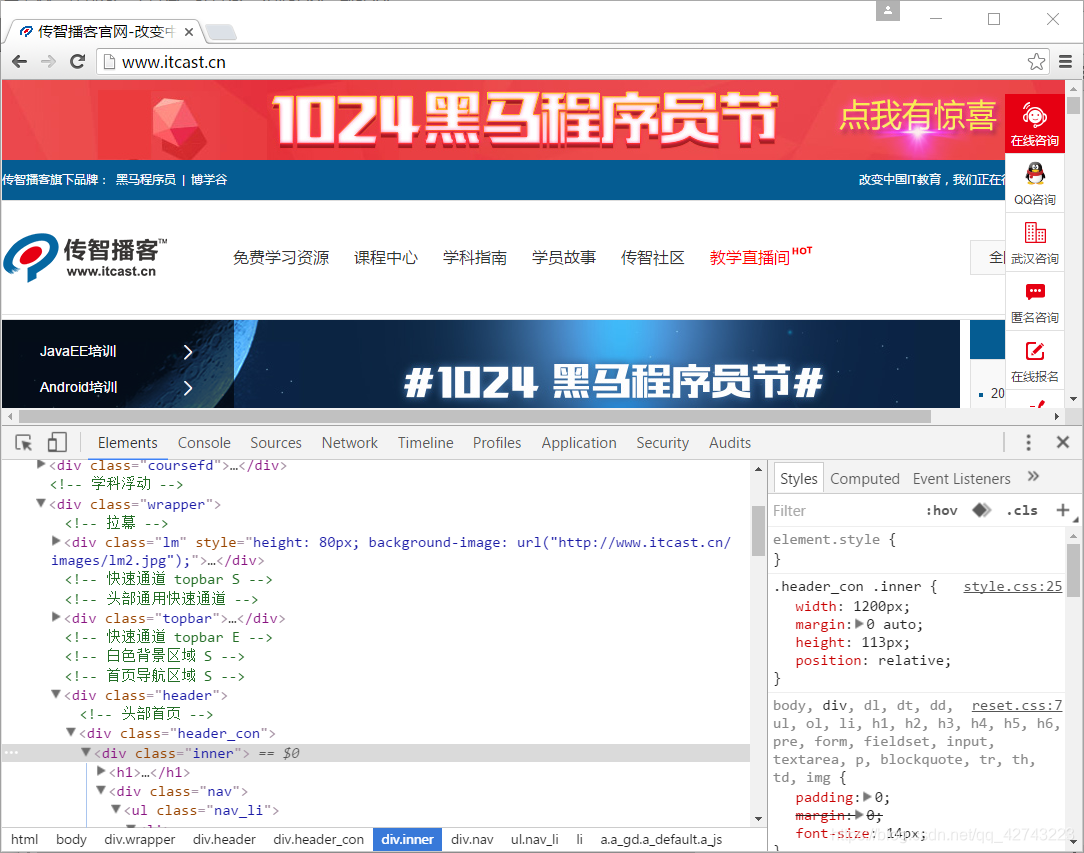Expand the h1 element node

[x=102, y=771]
